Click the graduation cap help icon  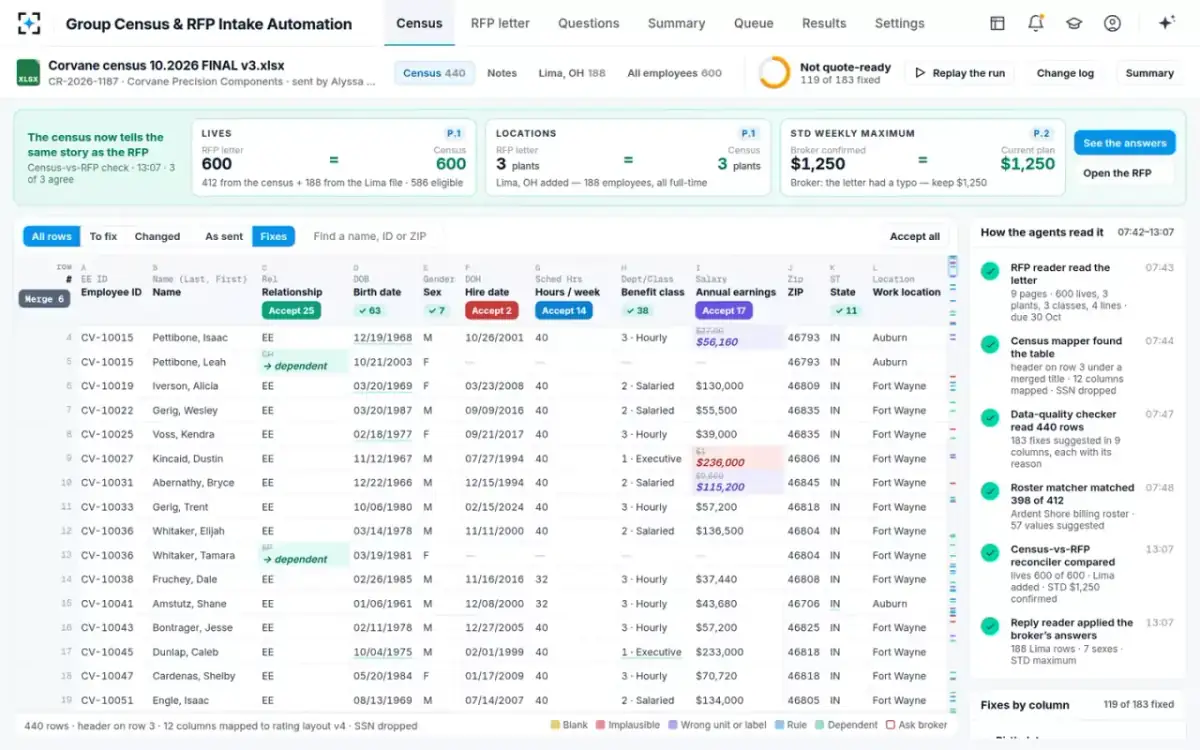pyautogui.click(x=1074, y=23)
